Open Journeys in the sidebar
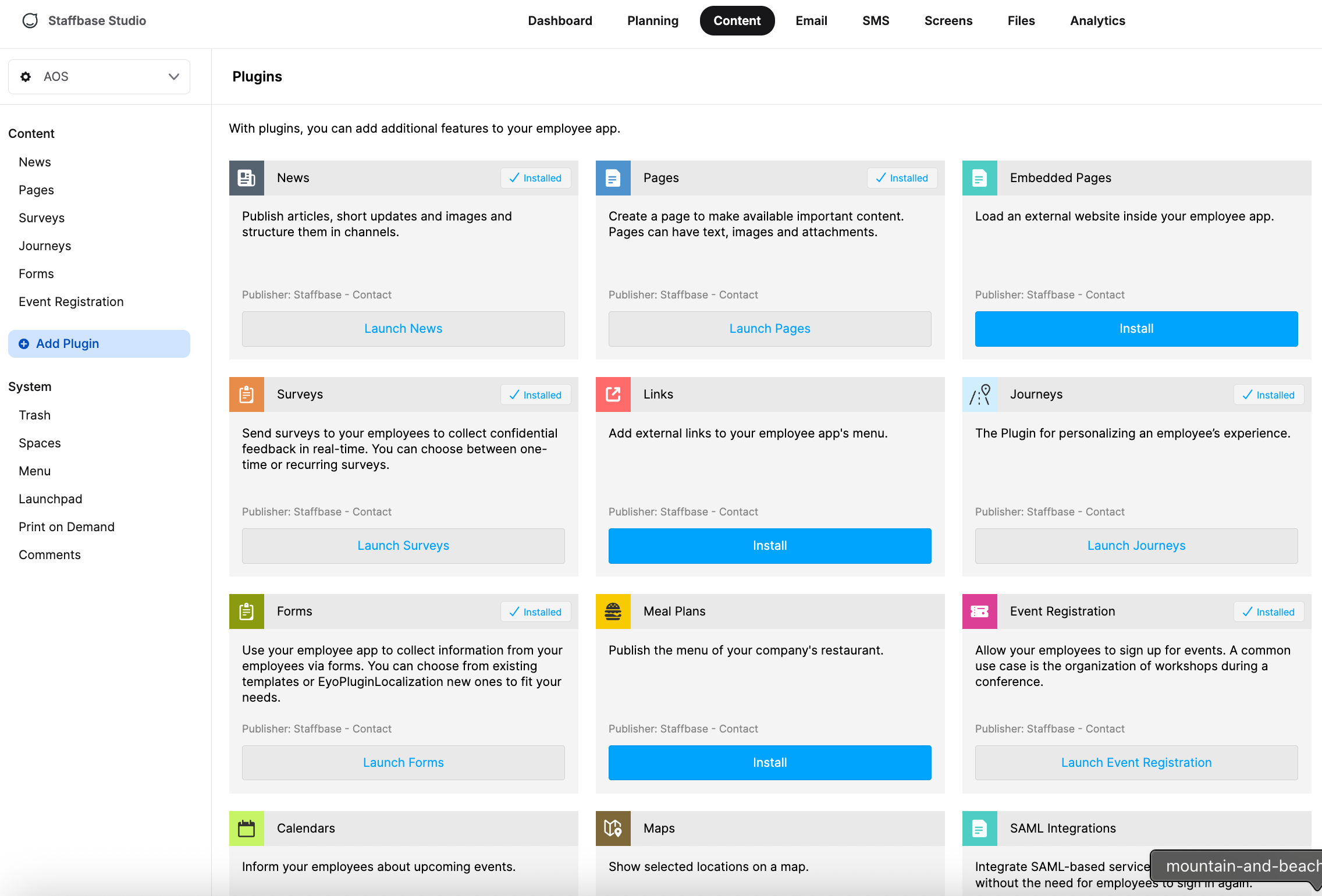This screenshot has height=896, width=1322. (45, 246)
